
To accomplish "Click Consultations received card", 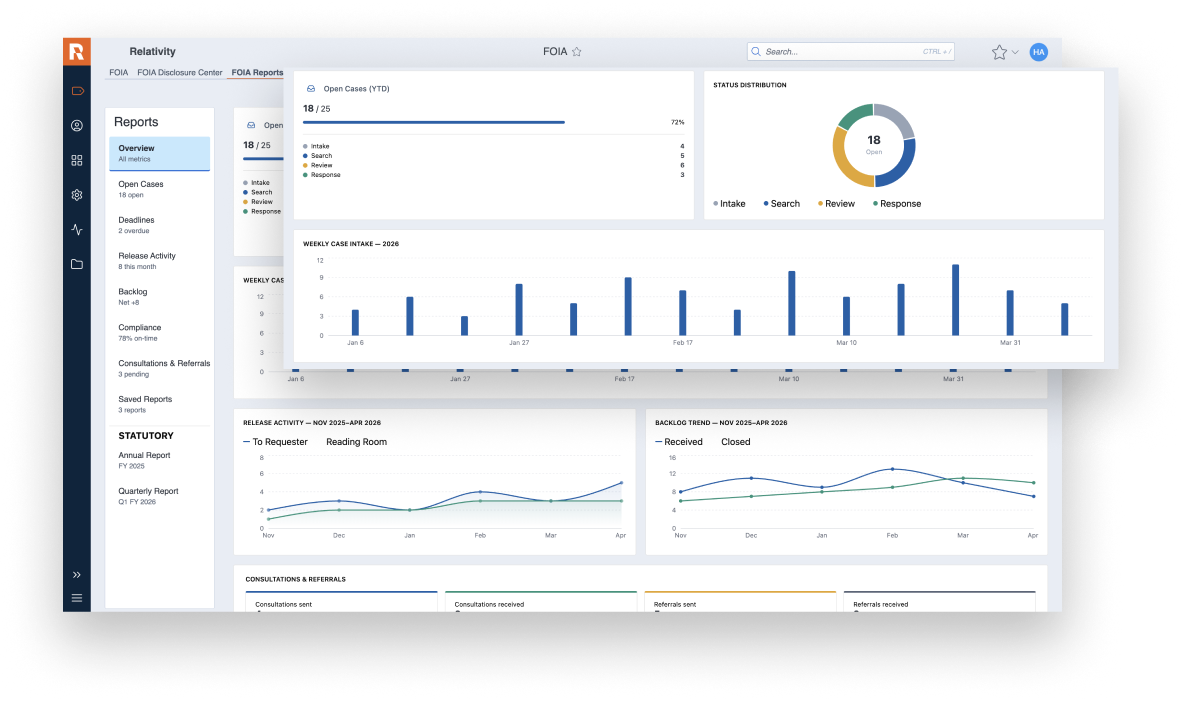I will coord(540,602).
